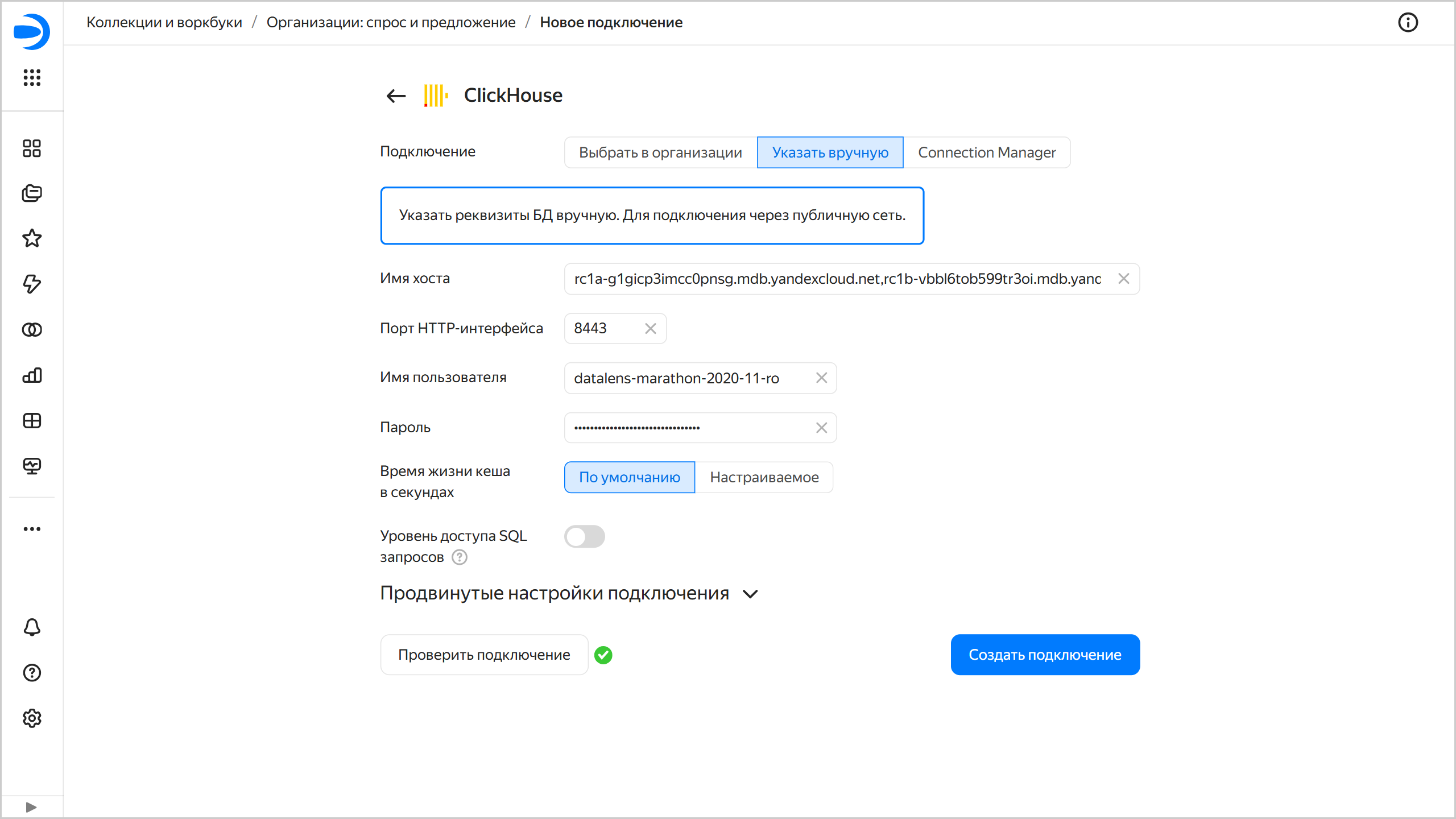1456x819 pixels.
Task: Enable the SQL query access level toggle
Action: click(x=584, y=536)
